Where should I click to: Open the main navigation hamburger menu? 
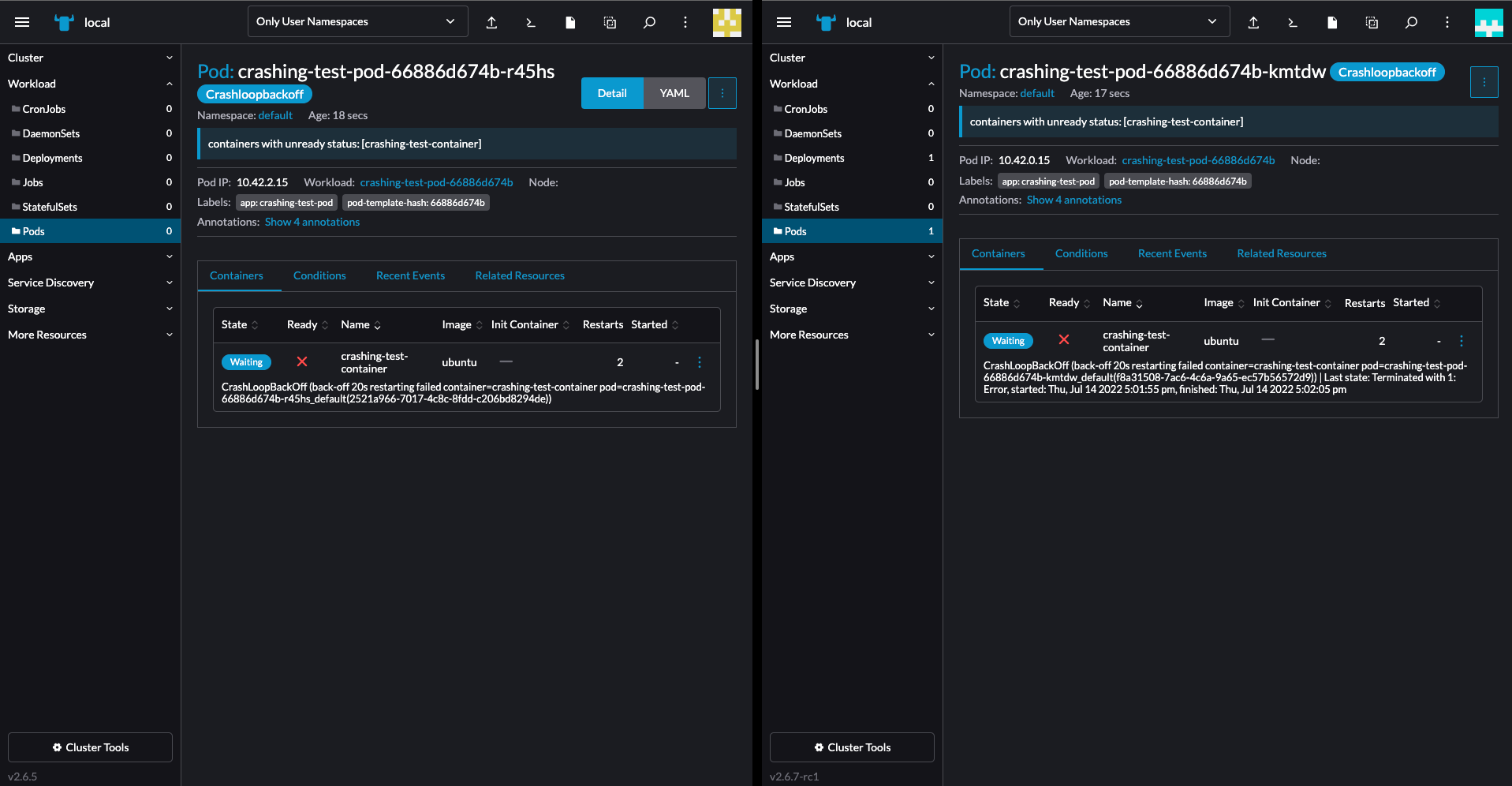(22, 22)
